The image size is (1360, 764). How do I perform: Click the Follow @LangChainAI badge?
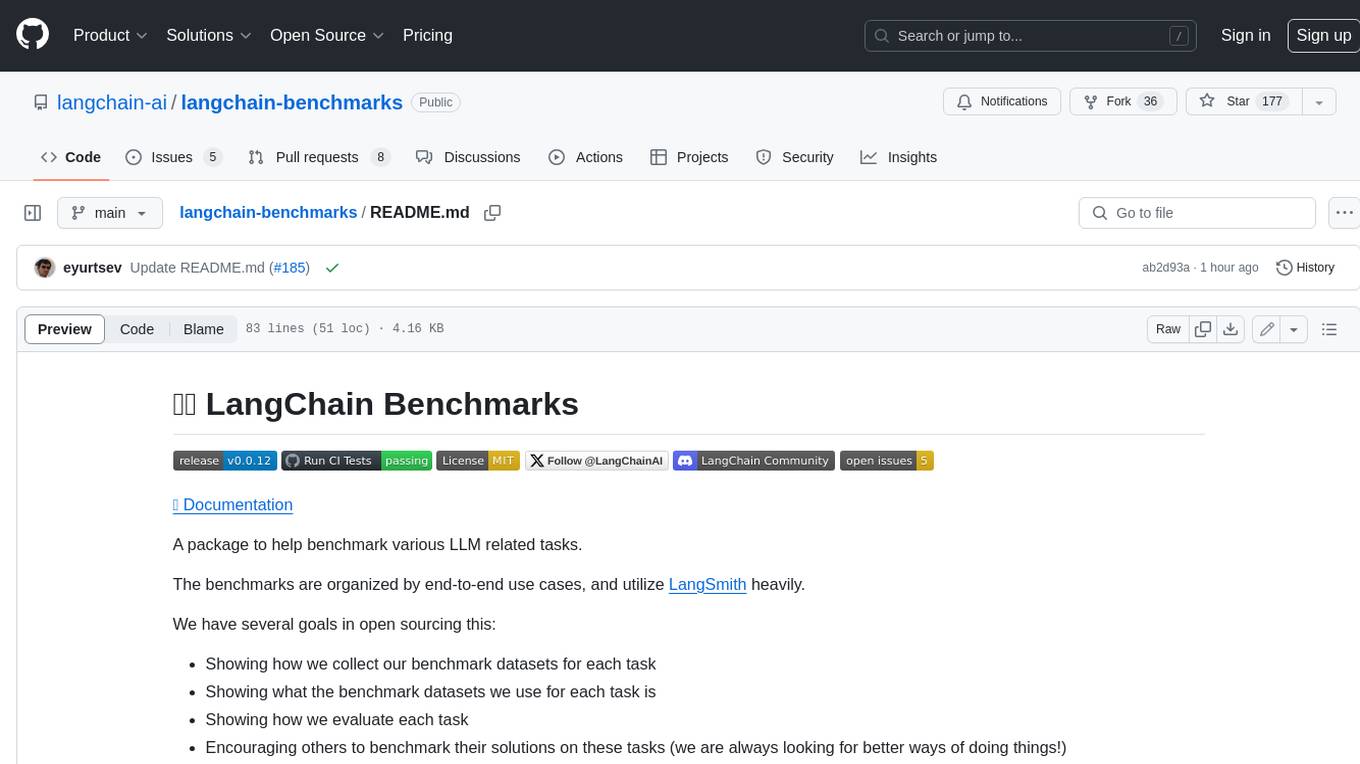pyautogui.click(x=597, y=461)
